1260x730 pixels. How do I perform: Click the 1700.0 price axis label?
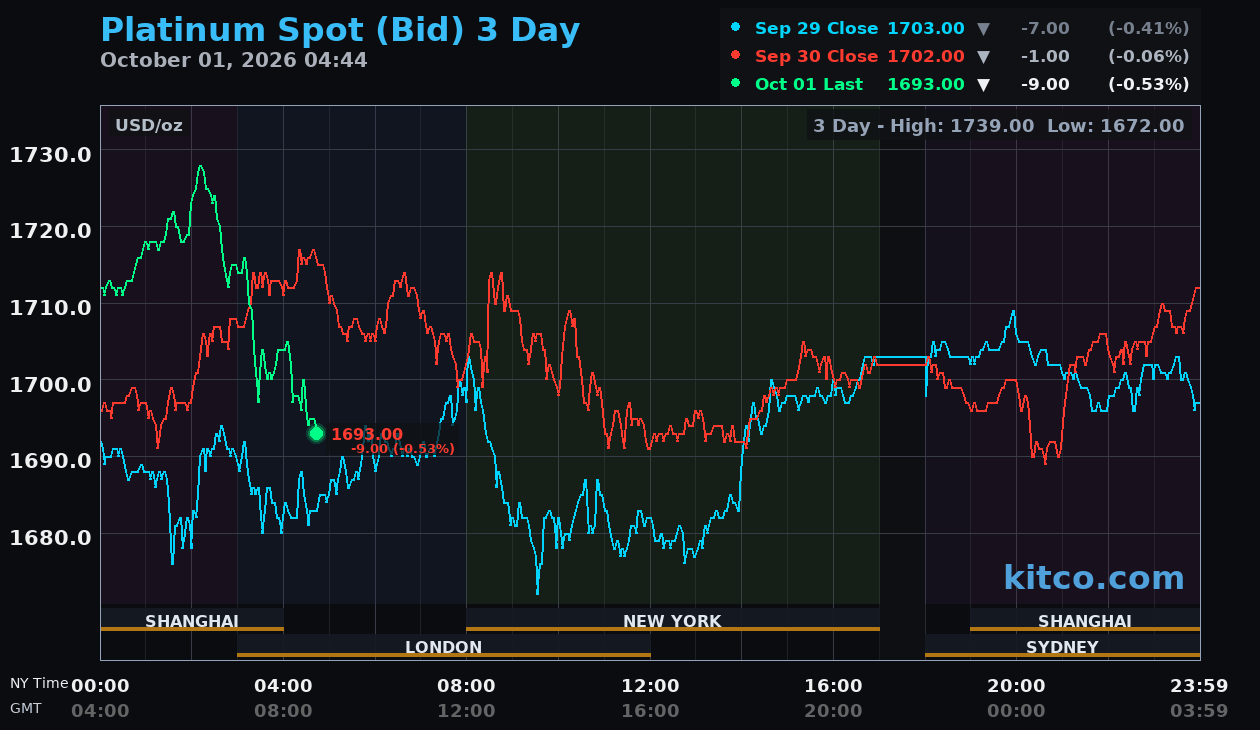click(51, 384)
